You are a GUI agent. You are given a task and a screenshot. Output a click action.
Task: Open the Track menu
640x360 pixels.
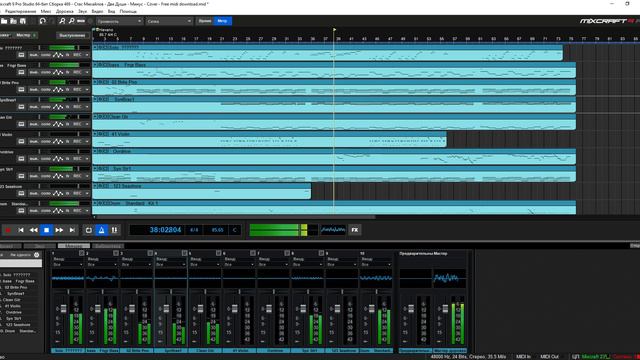point(64,11)
